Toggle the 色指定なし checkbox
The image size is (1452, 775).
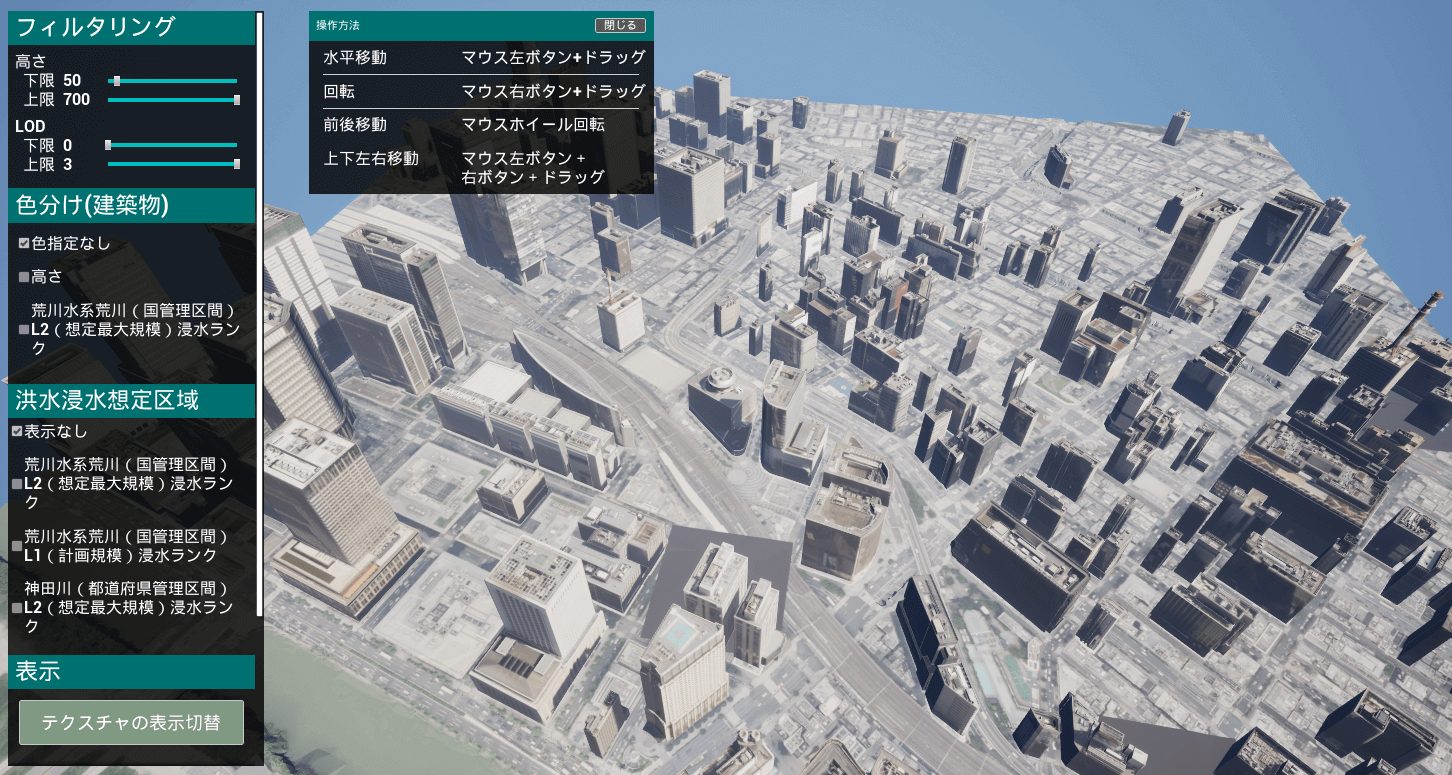tap(24, 243)
